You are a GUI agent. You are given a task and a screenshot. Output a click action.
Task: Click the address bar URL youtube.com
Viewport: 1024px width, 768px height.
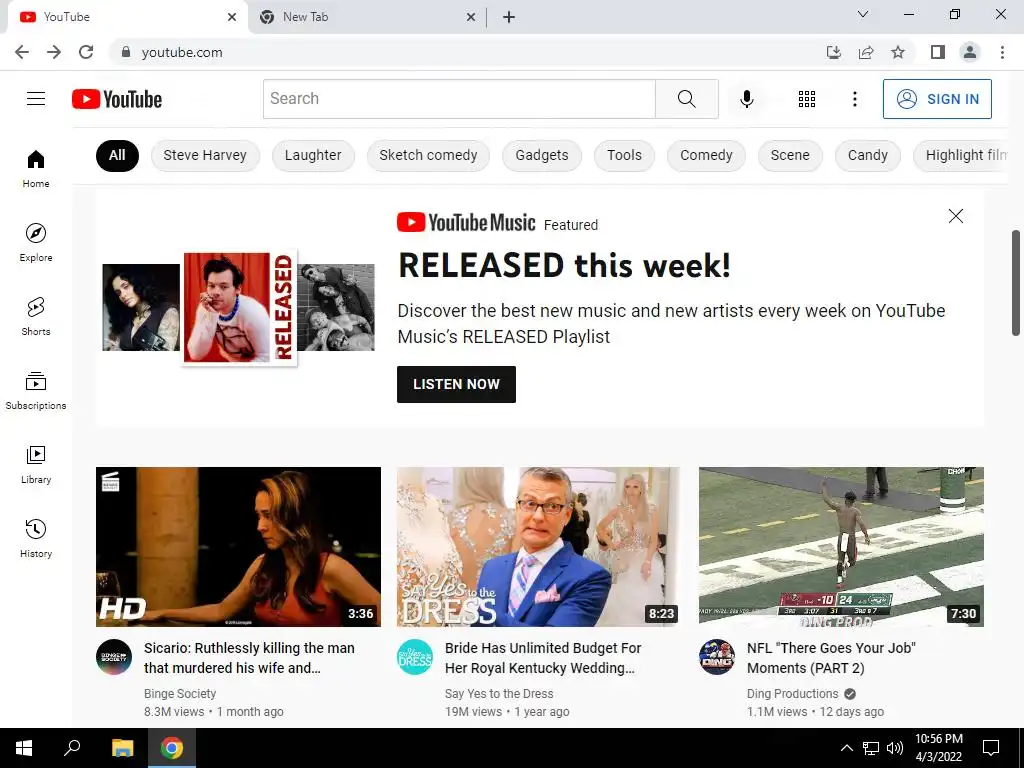point(182,52)
